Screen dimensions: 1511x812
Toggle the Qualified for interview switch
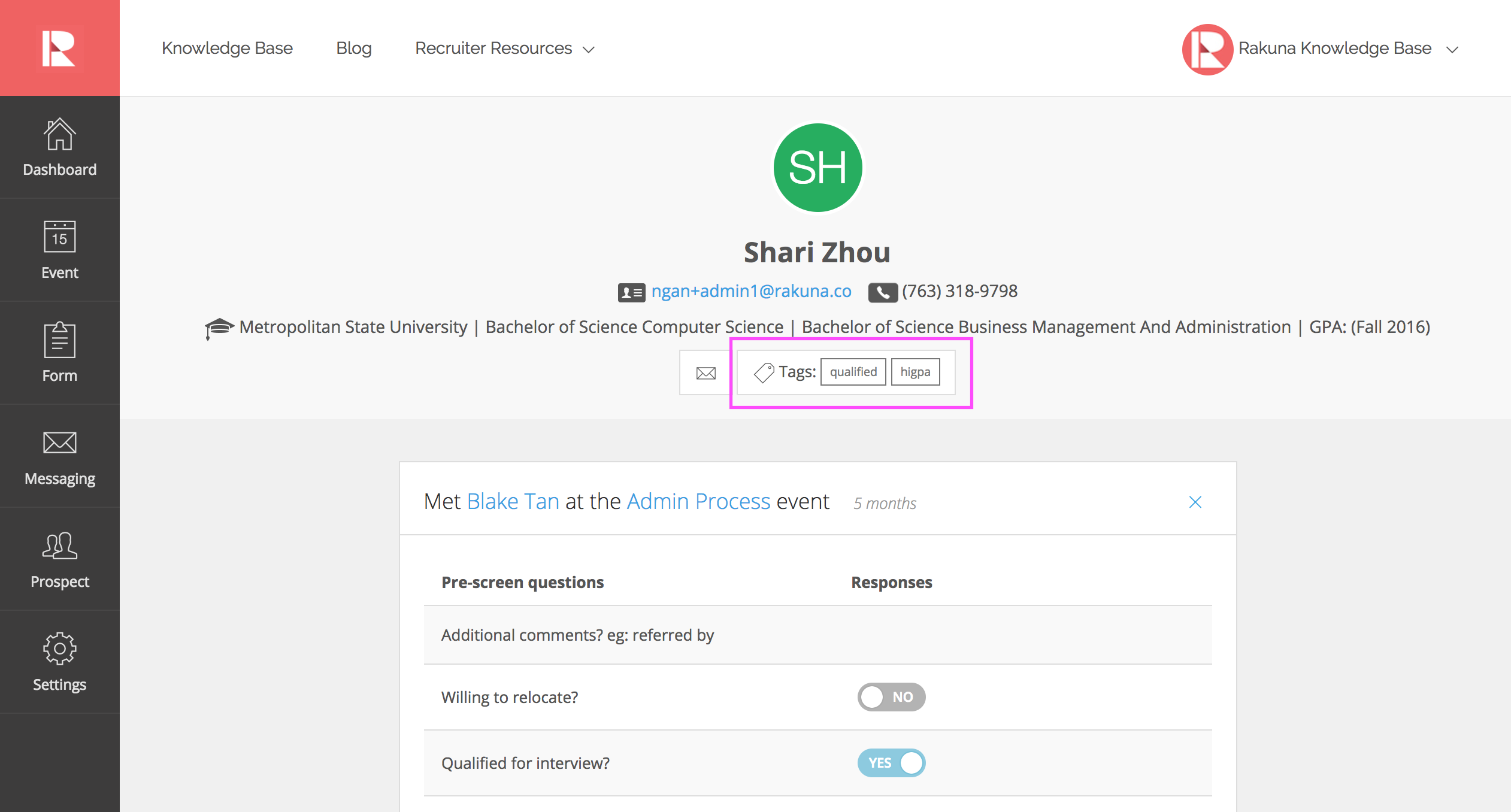point(891,763)
